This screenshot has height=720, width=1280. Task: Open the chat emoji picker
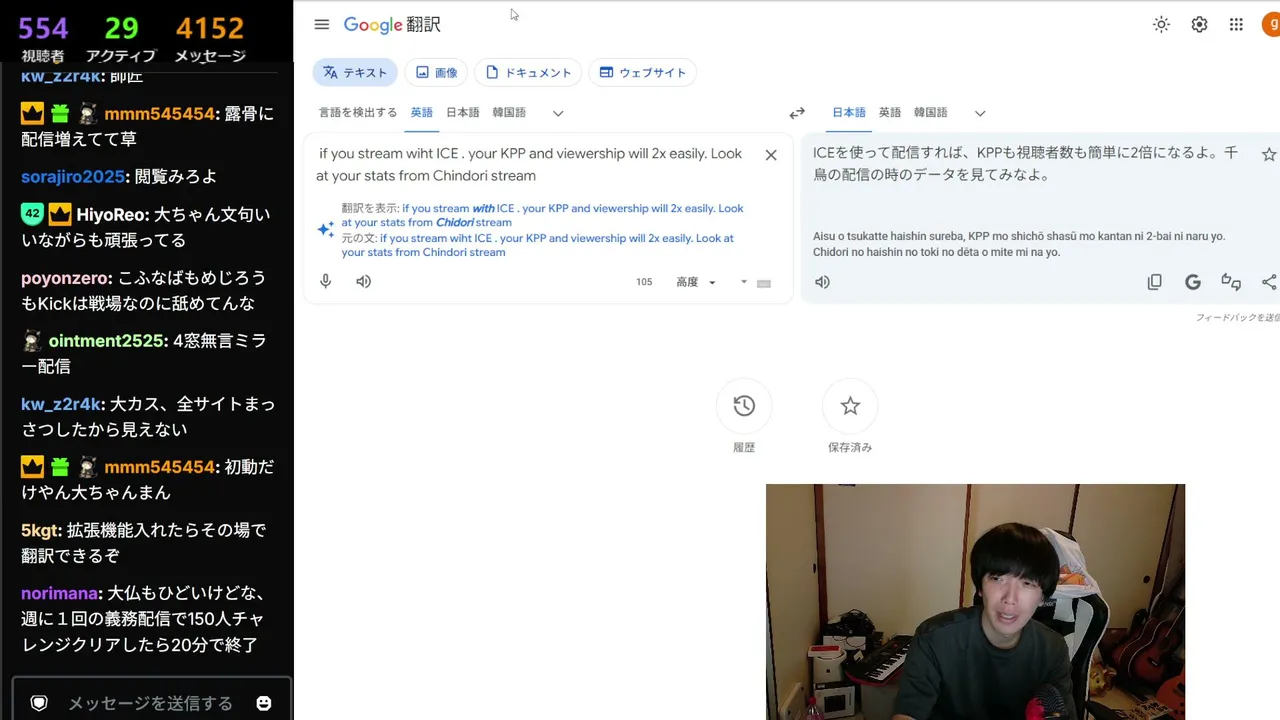(x=264, y=703)
